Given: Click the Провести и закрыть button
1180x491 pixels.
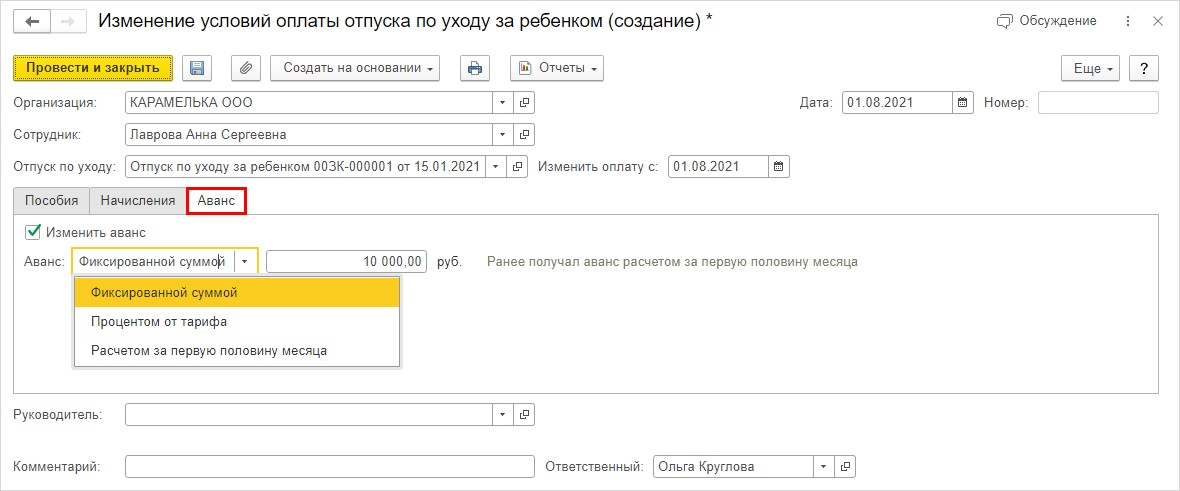Looking at the screenshot, I should click(x=93, y=68).
